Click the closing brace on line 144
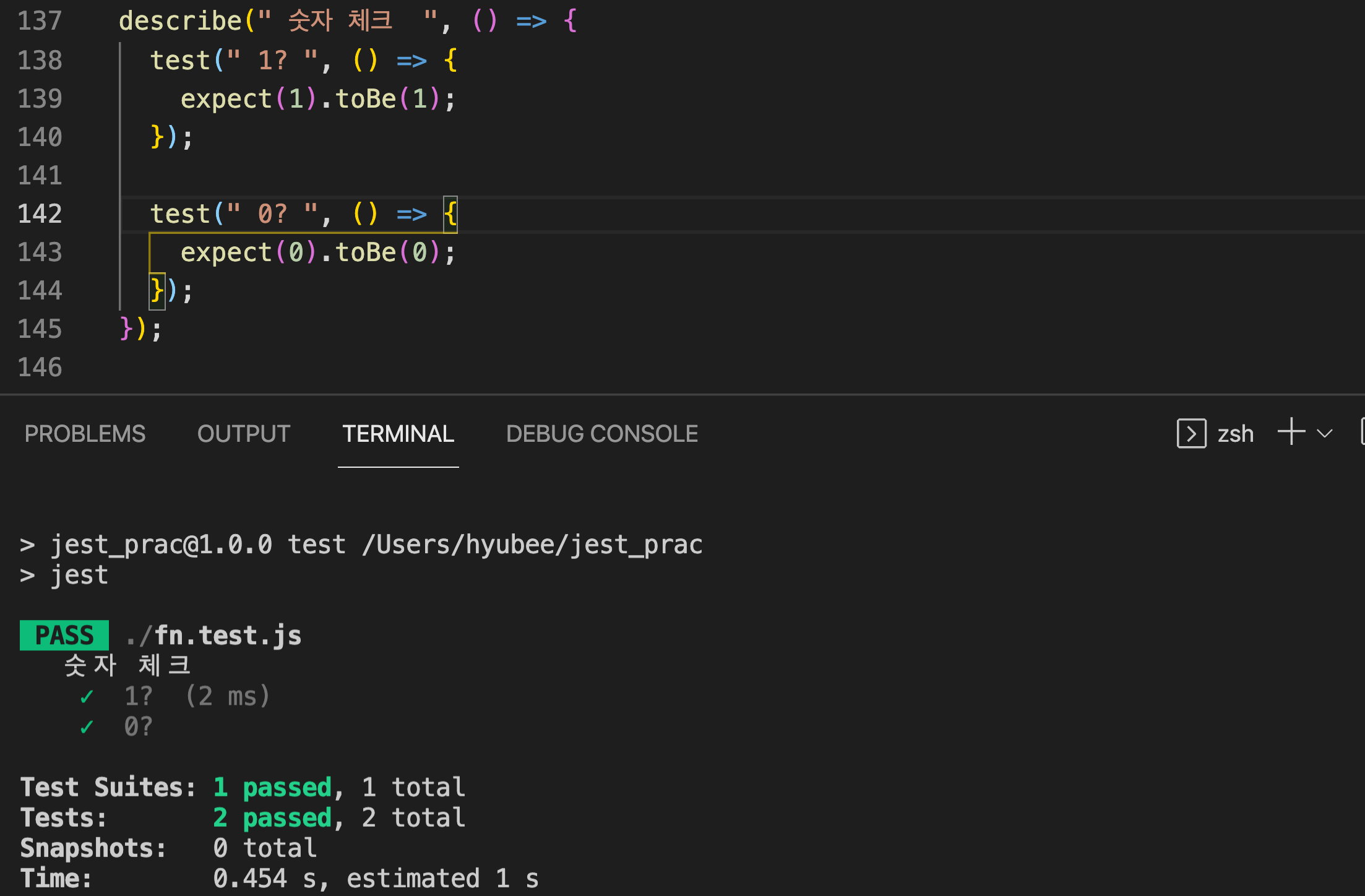This screenshot has height=896, width=1365. tap(157, 291)
